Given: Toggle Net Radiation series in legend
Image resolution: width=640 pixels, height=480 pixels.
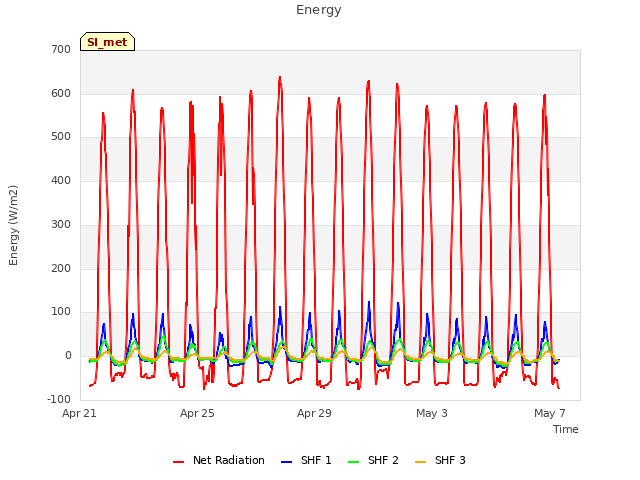Looking at the screenshot, I should (219, 460).
